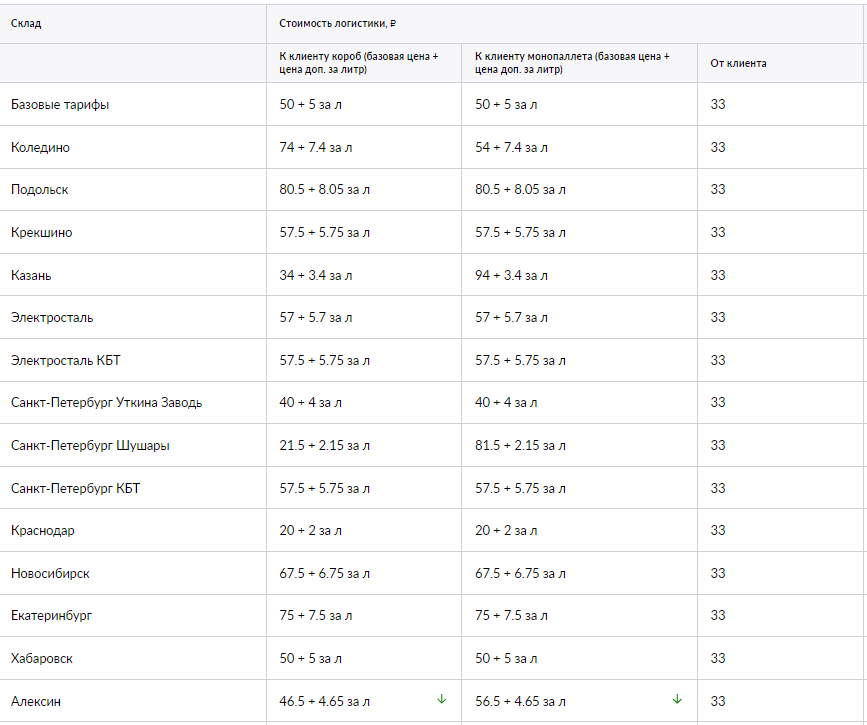This screenshot has height=725, width=867.
Task: Select Санкт-Петербург Уткина Заводь row
Action: (x=434, y=403)
